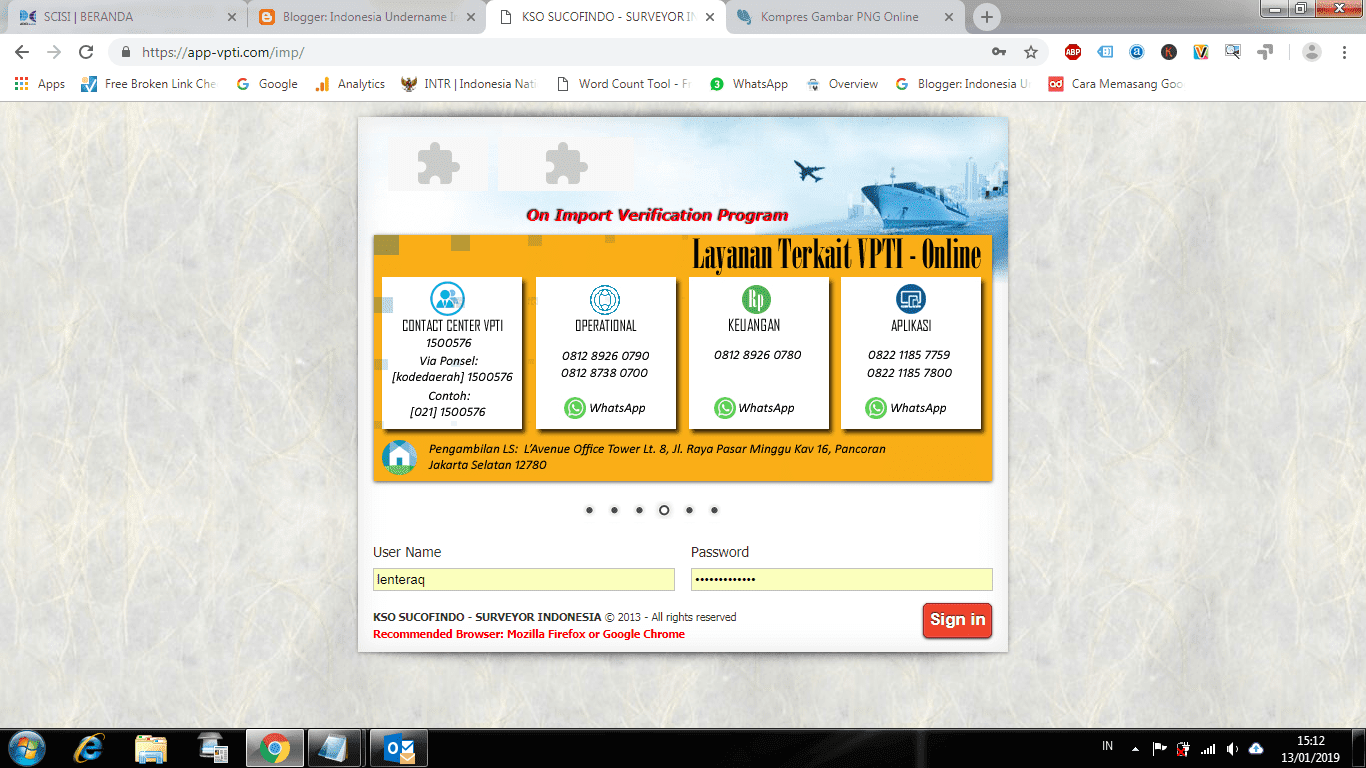The width and height of the screenshot is (1366, 768).
Task: Click the Operational gear icon
Action: (605, 300)
